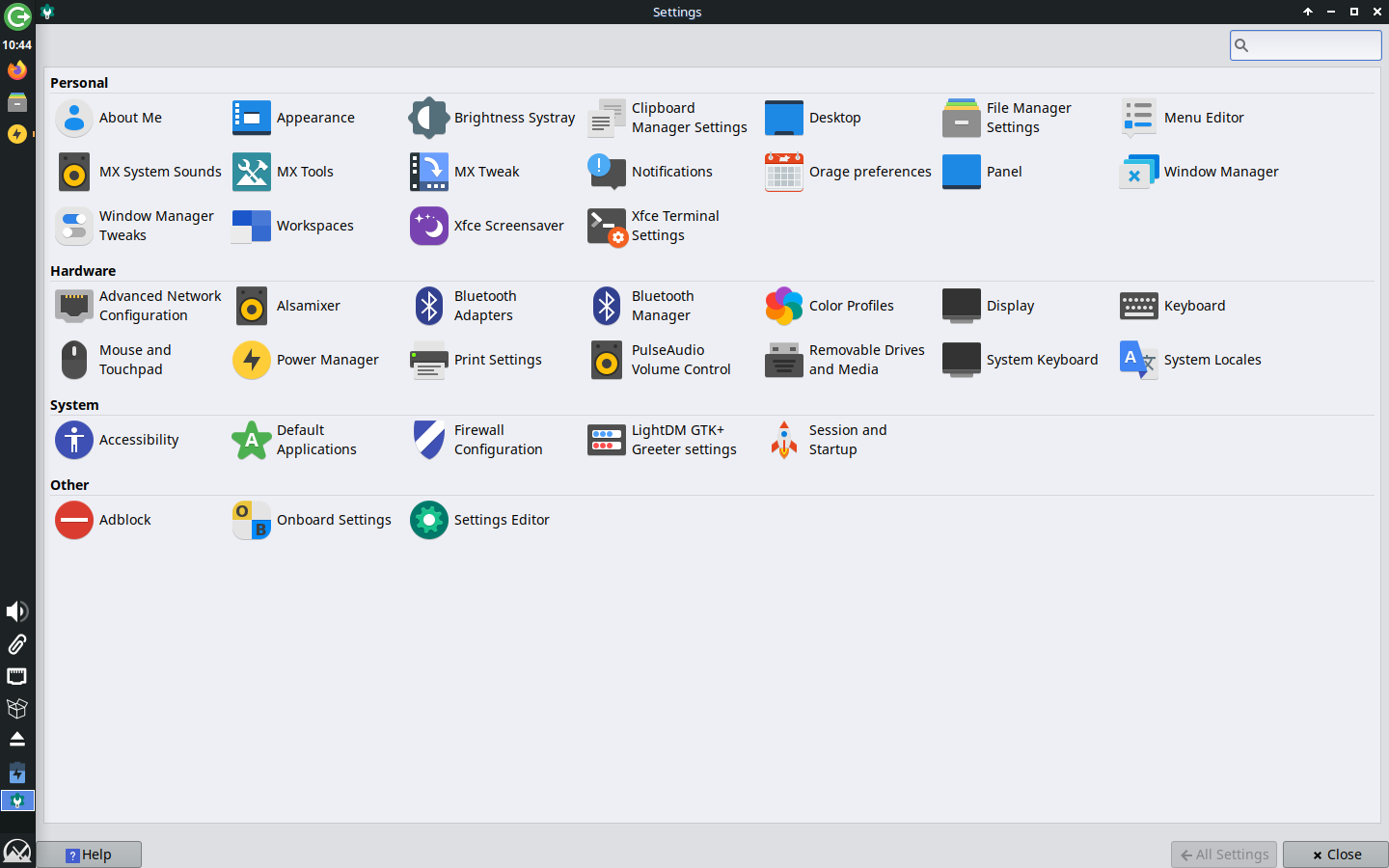Launch Menu Editor

tap(1183, 118)
